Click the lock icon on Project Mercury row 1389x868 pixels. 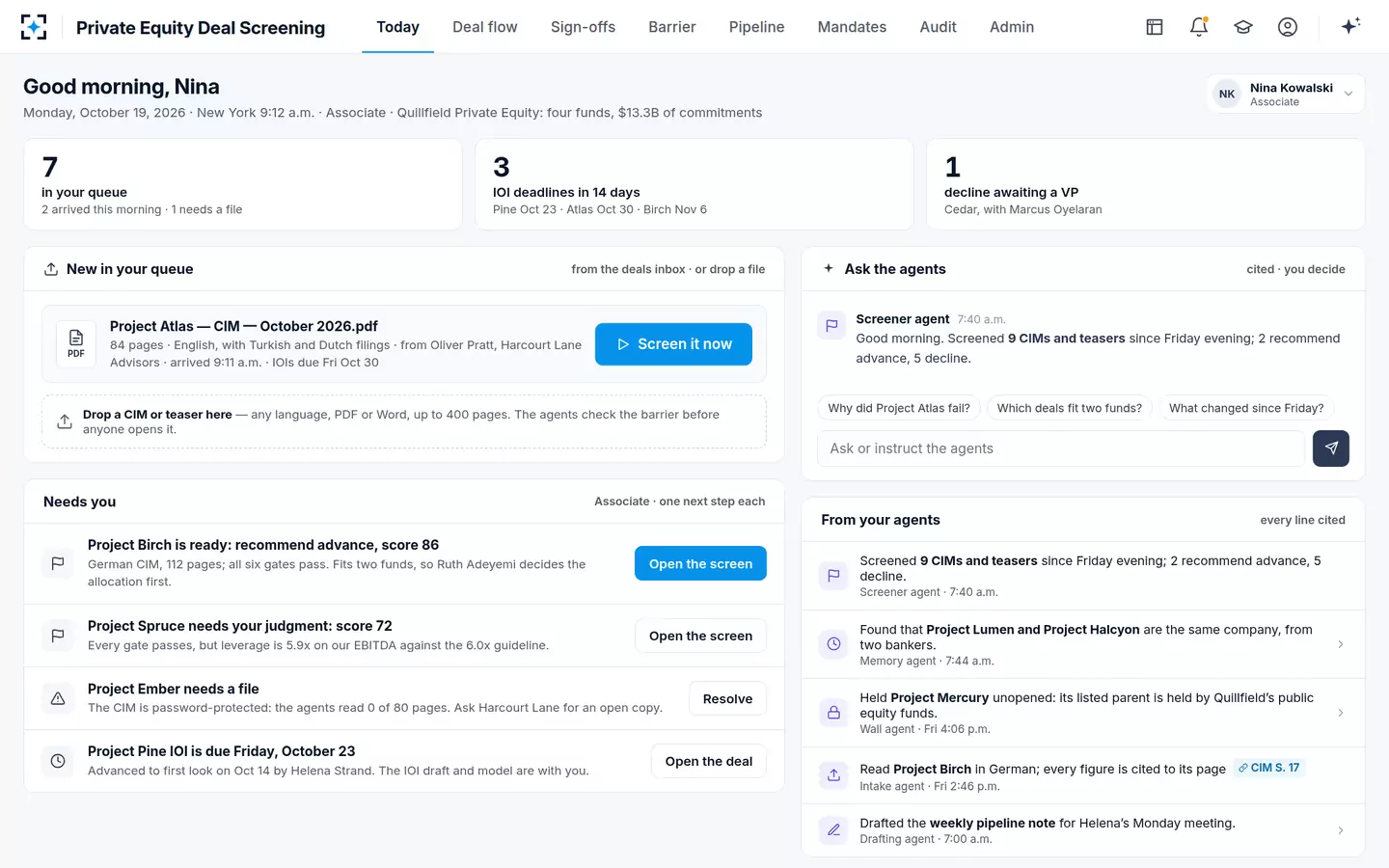tap(834, 713)
